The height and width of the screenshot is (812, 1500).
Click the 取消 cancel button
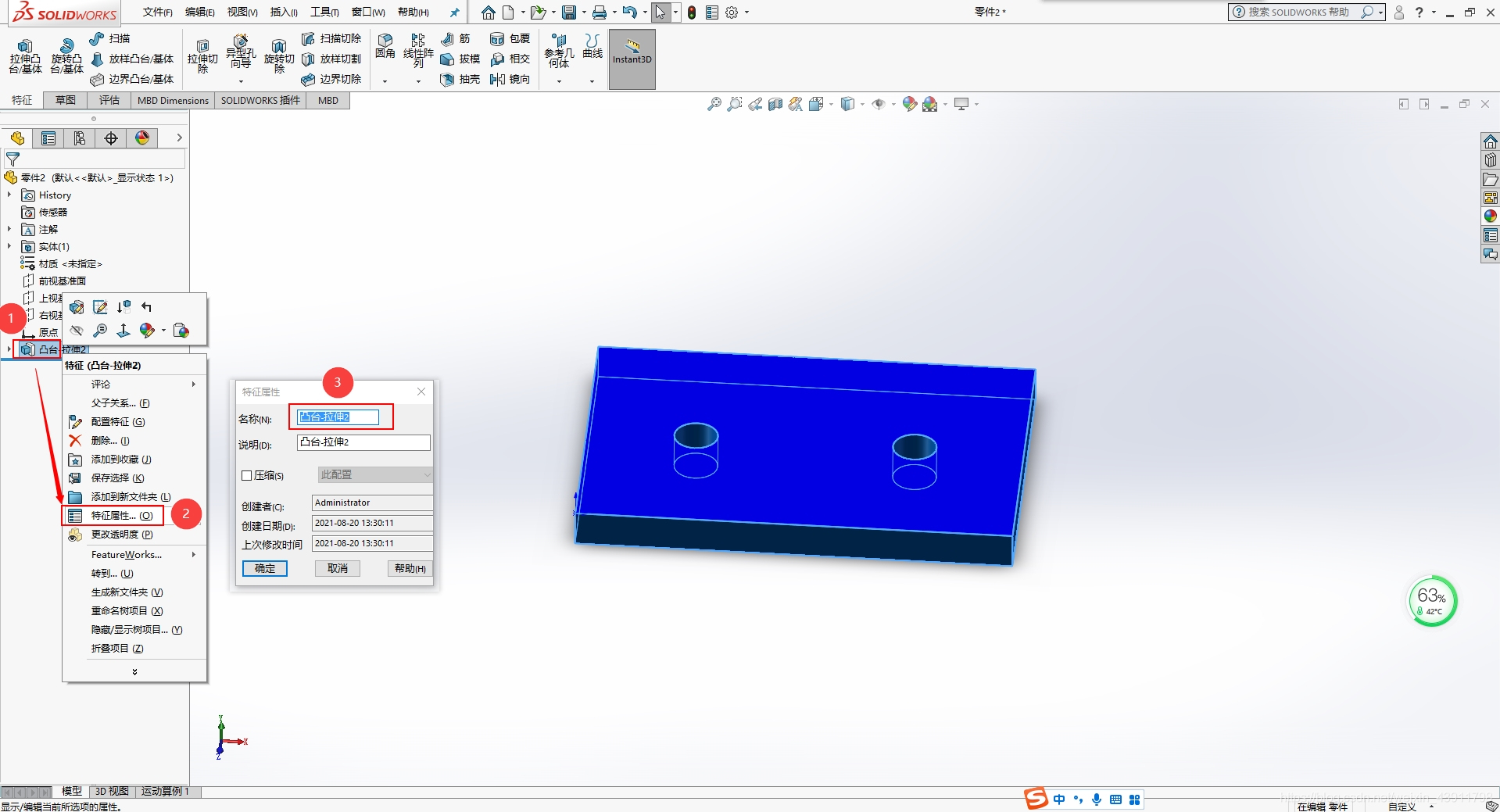338,568
